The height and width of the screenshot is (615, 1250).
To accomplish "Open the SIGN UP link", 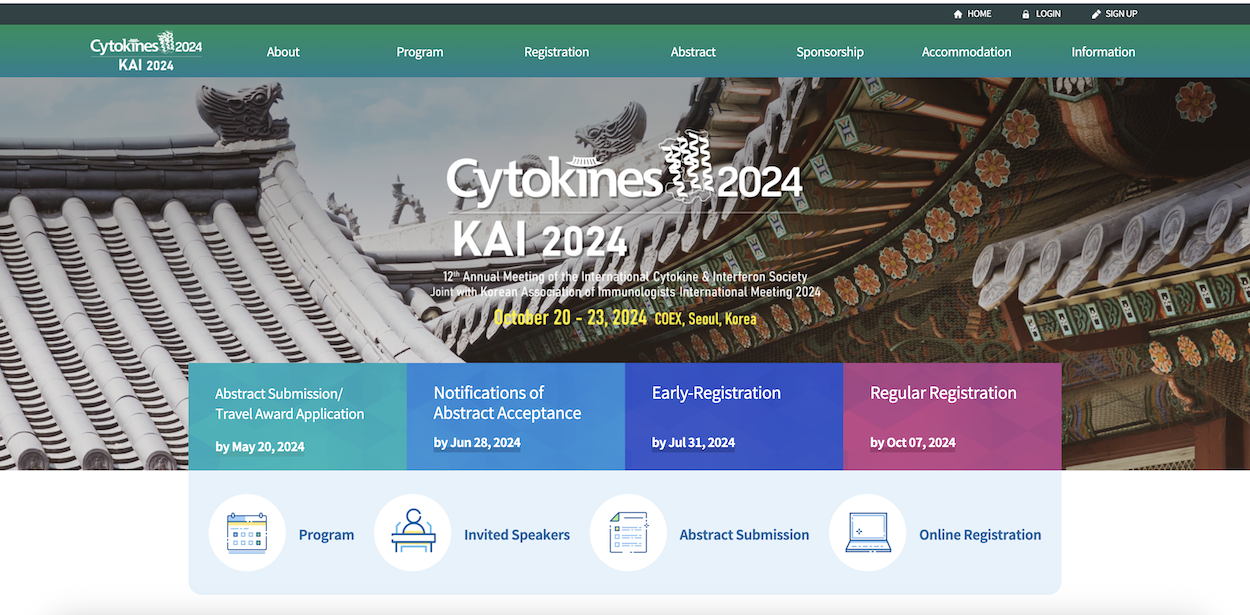I will tap(1121, 14).
